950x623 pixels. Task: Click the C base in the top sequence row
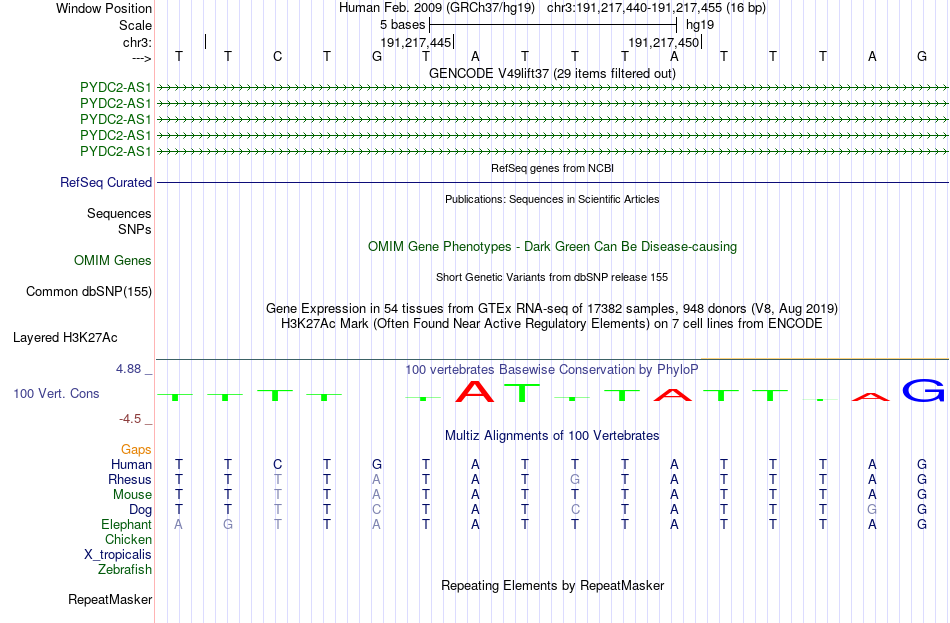coord(277,56)
